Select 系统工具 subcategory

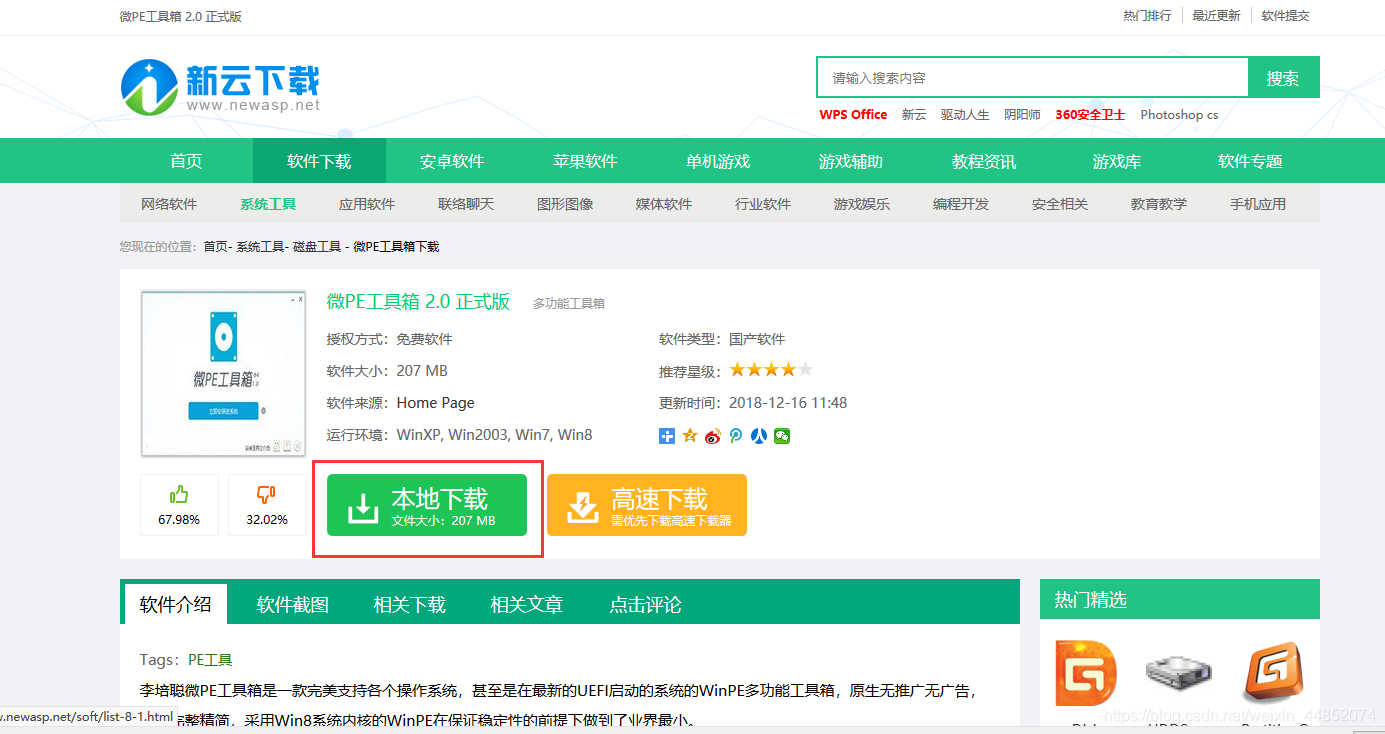click(x=268, y=204)
